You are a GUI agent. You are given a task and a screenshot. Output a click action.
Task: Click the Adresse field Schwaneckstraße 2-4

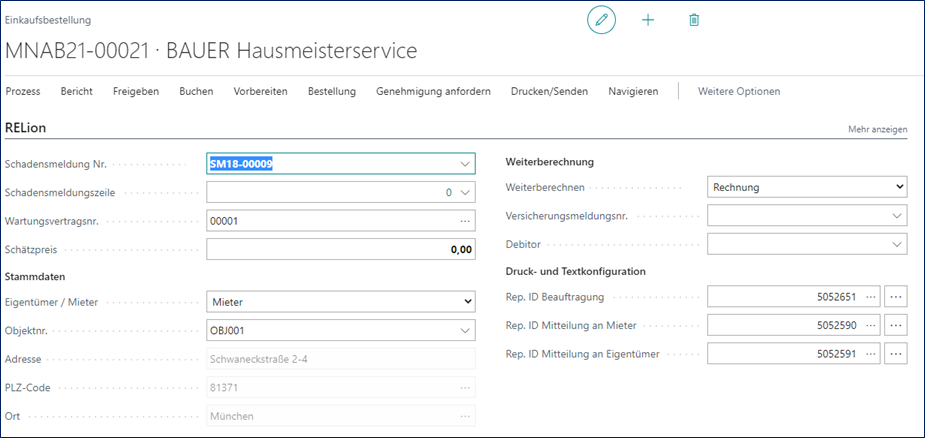(340, 359)
